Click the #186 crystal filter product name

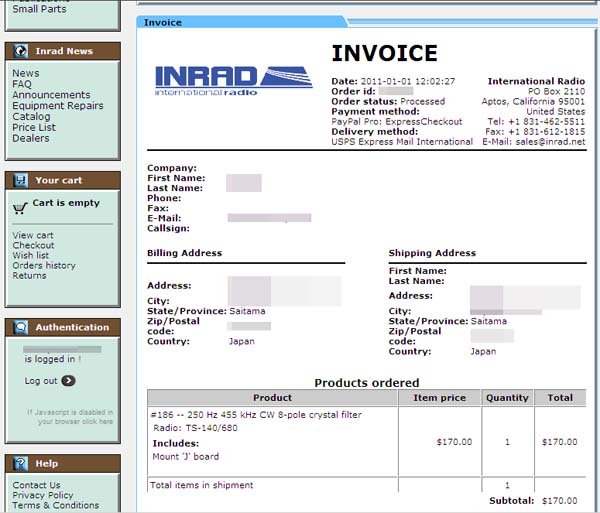(256, 415)
